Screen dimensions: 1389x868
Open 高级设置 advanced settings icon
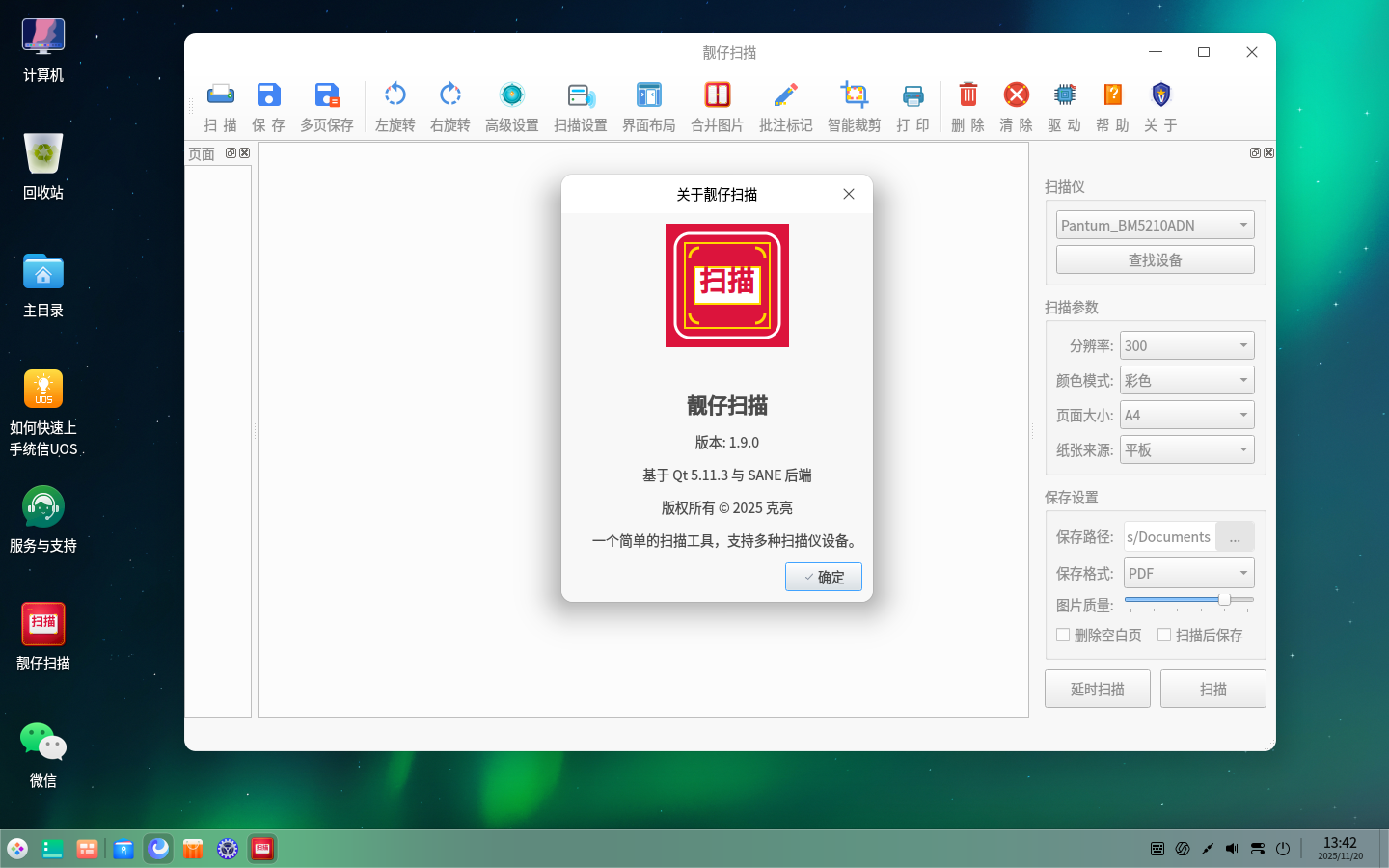point(512,95)
